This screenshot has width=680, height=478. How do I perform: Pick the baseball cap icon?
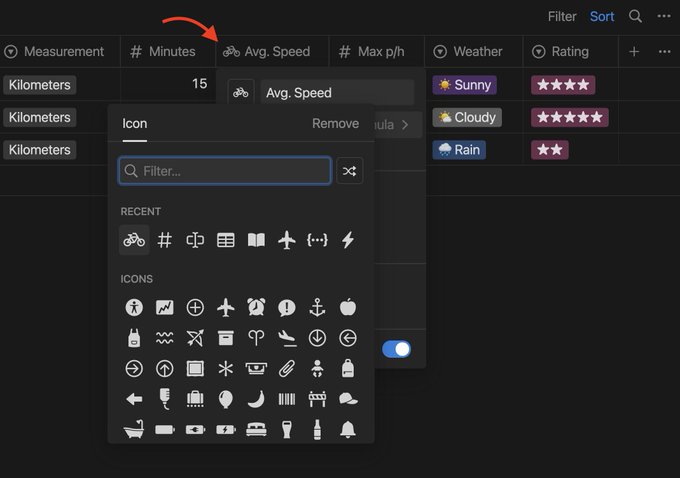pos(348,399)
